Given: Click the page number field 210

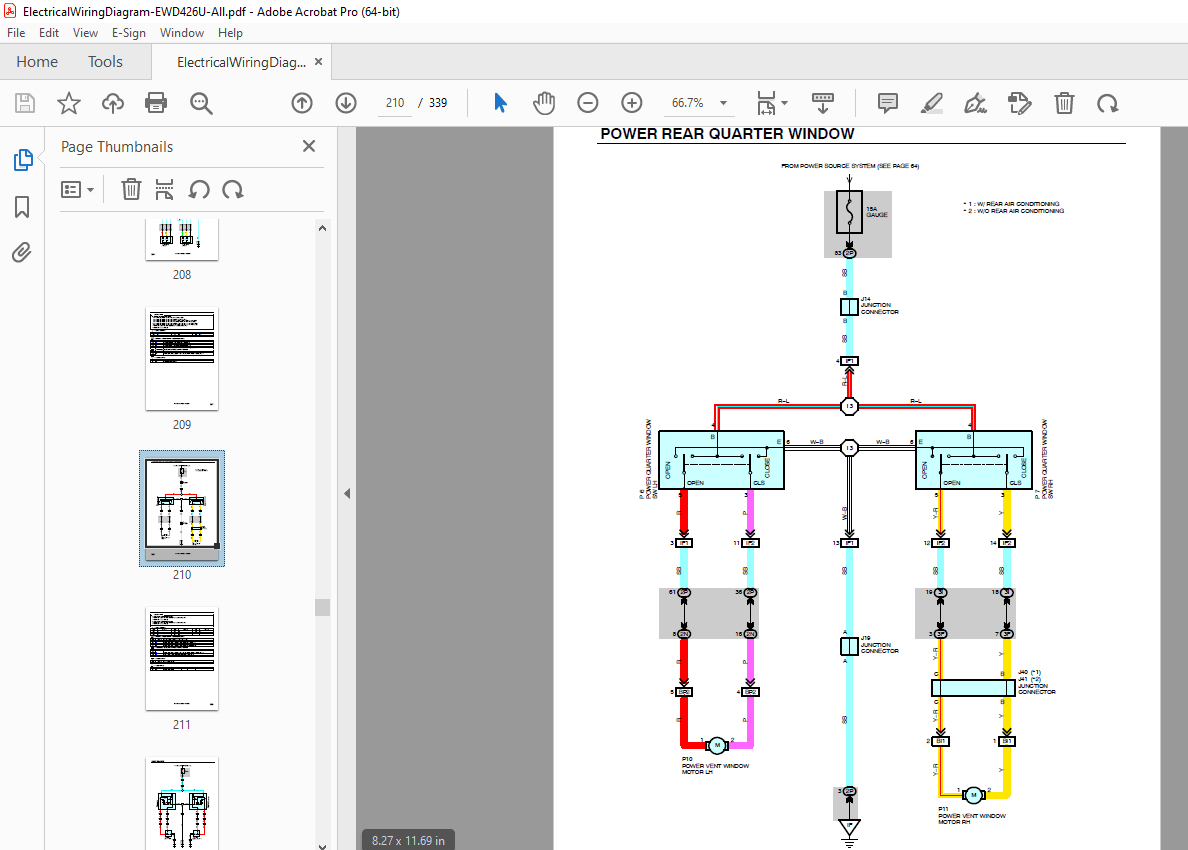Looking at the screenshot, I should [x=395, y=103].
